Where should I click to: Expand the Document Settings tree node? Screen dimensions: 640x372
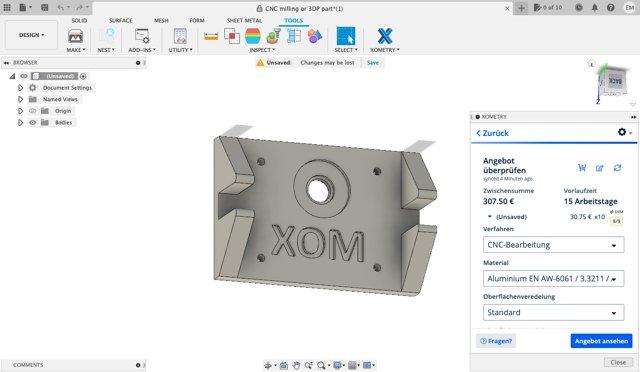click(x=20, y=88)
